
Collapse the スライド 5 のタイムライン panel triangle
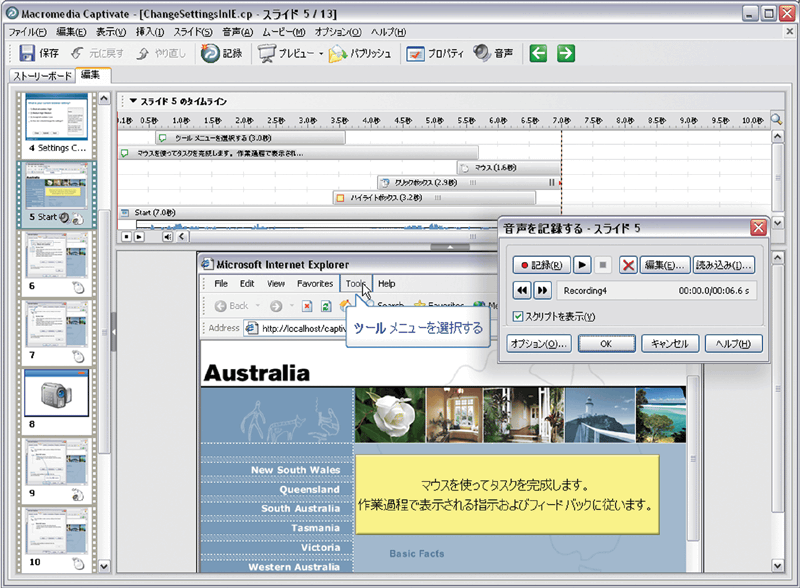[133, 101]
